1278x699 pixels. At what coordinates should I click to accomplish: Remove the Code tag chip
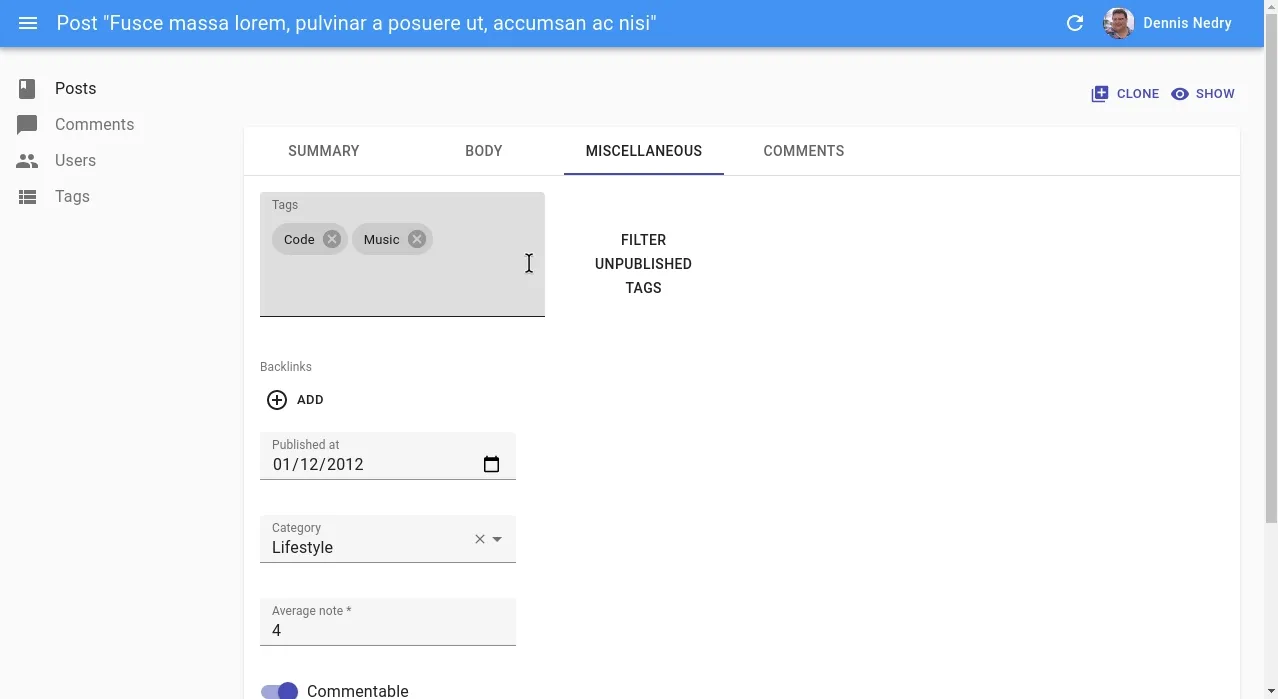330,238
